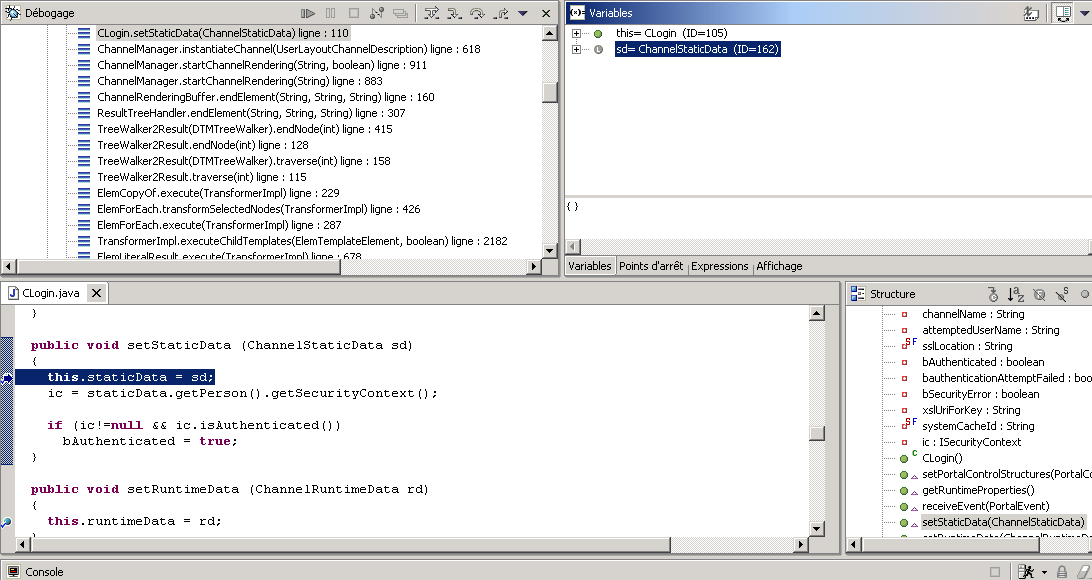Clear the Console with the eraser icon

click(1084, 572)
